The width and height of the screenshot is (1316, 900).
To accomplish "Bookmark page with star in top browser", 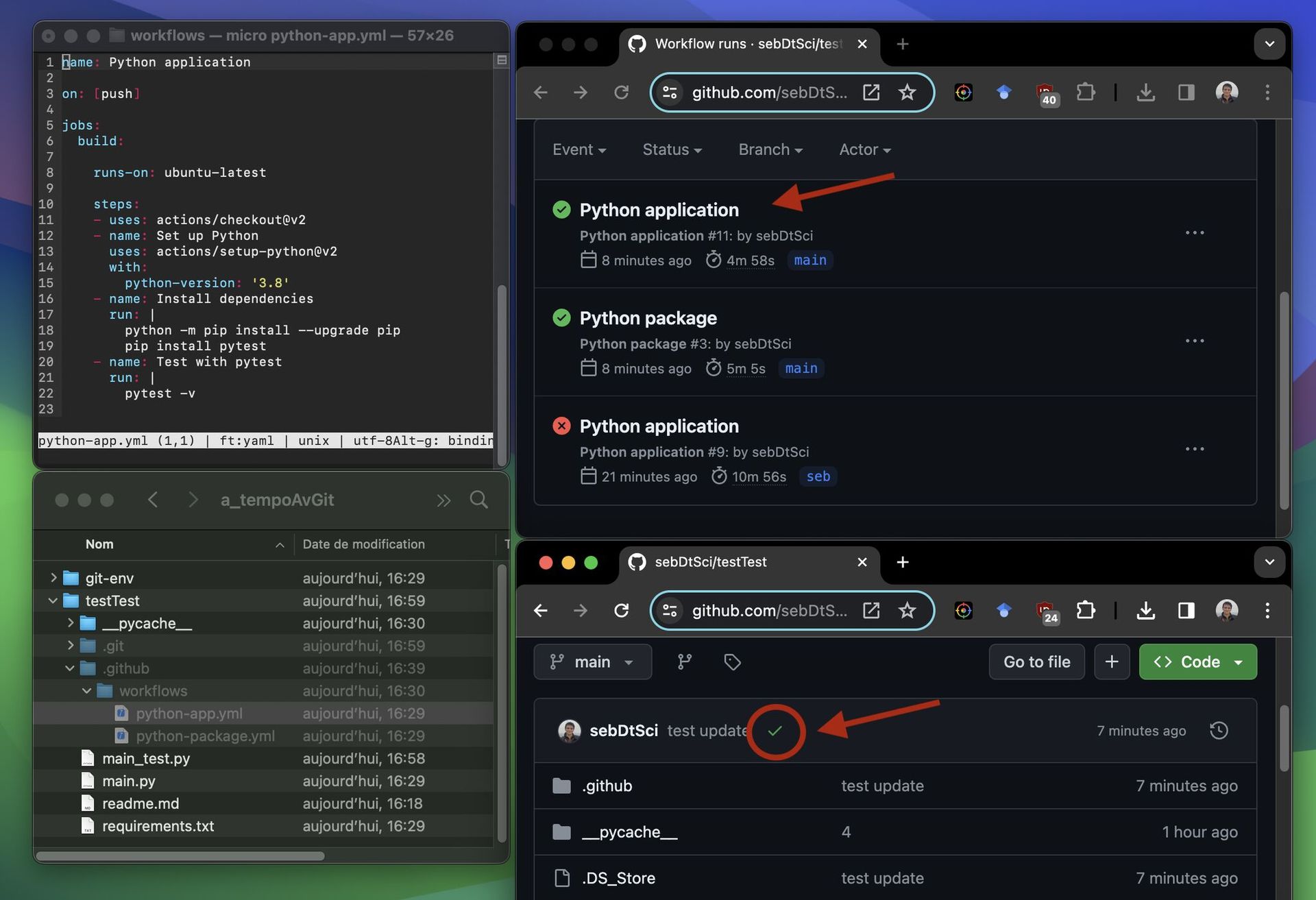I will [907, 93].
